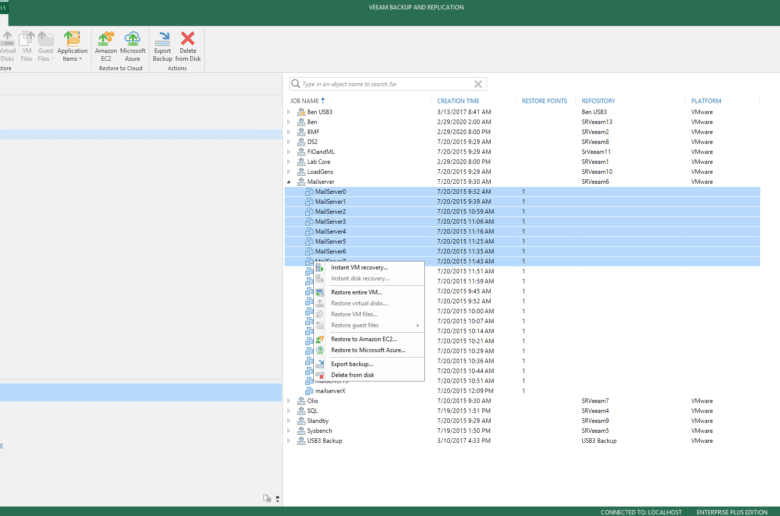The width and height of the screenshot is (780, 516).
Task: Expand the Sysbench job node
Action: click(x=289, y=430)
